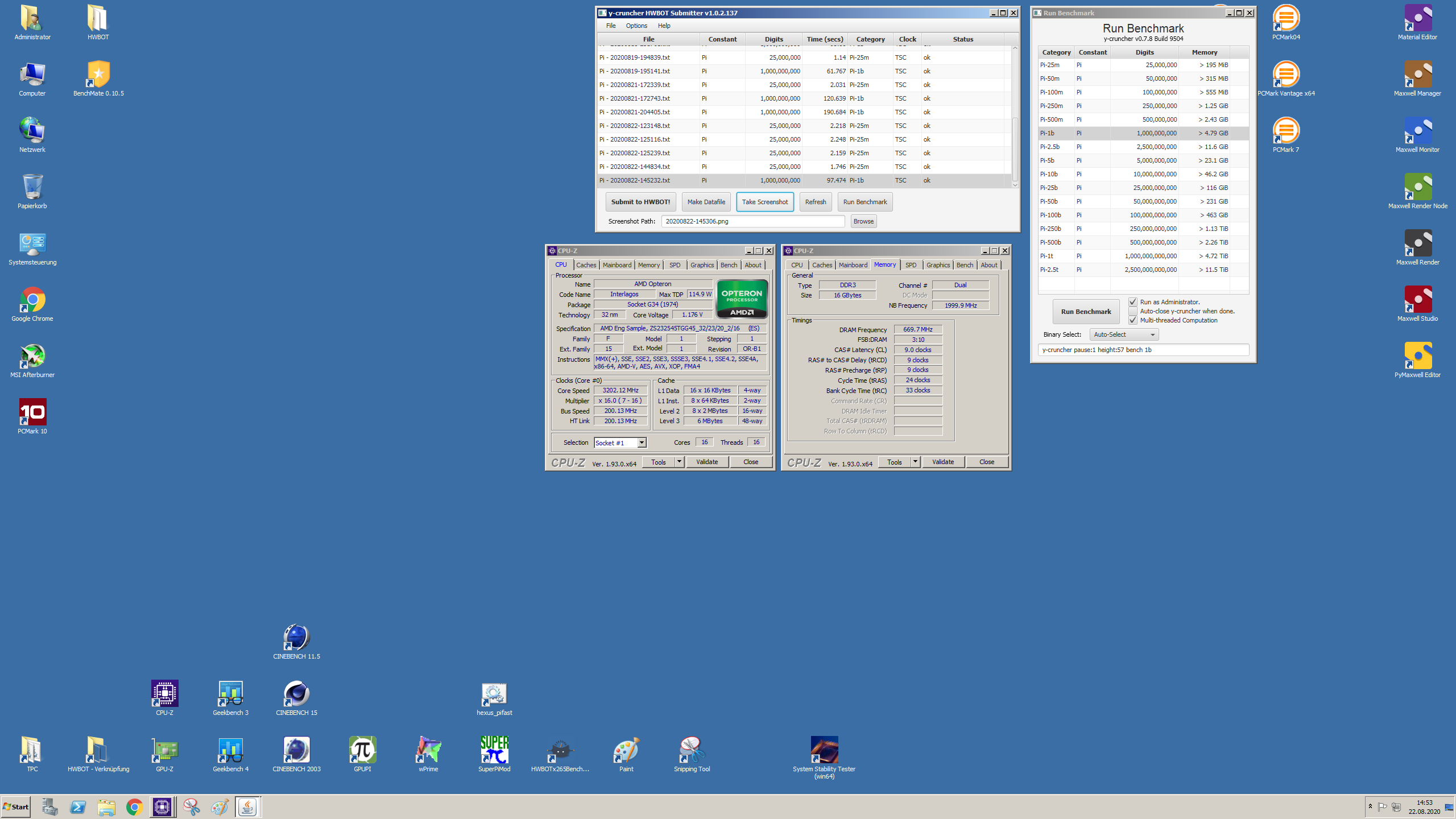Expand Tools dropdown arrow in left CPU-Z
This screenshot has width=1456, height=819.
[x=679, y=462]
